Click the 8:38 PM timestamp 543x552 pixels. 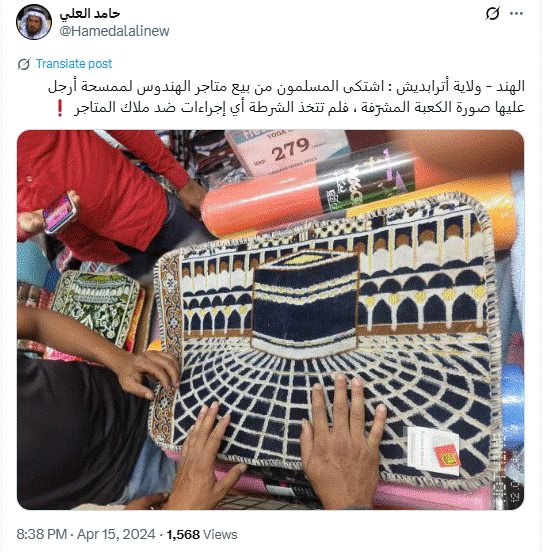pos(41,534)
